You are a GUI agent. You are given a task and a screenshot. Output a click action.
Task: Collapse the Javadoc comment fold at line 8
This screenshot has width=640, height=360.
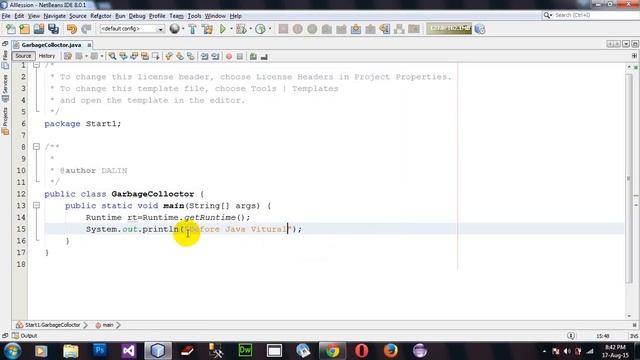(x=36, y=147)
